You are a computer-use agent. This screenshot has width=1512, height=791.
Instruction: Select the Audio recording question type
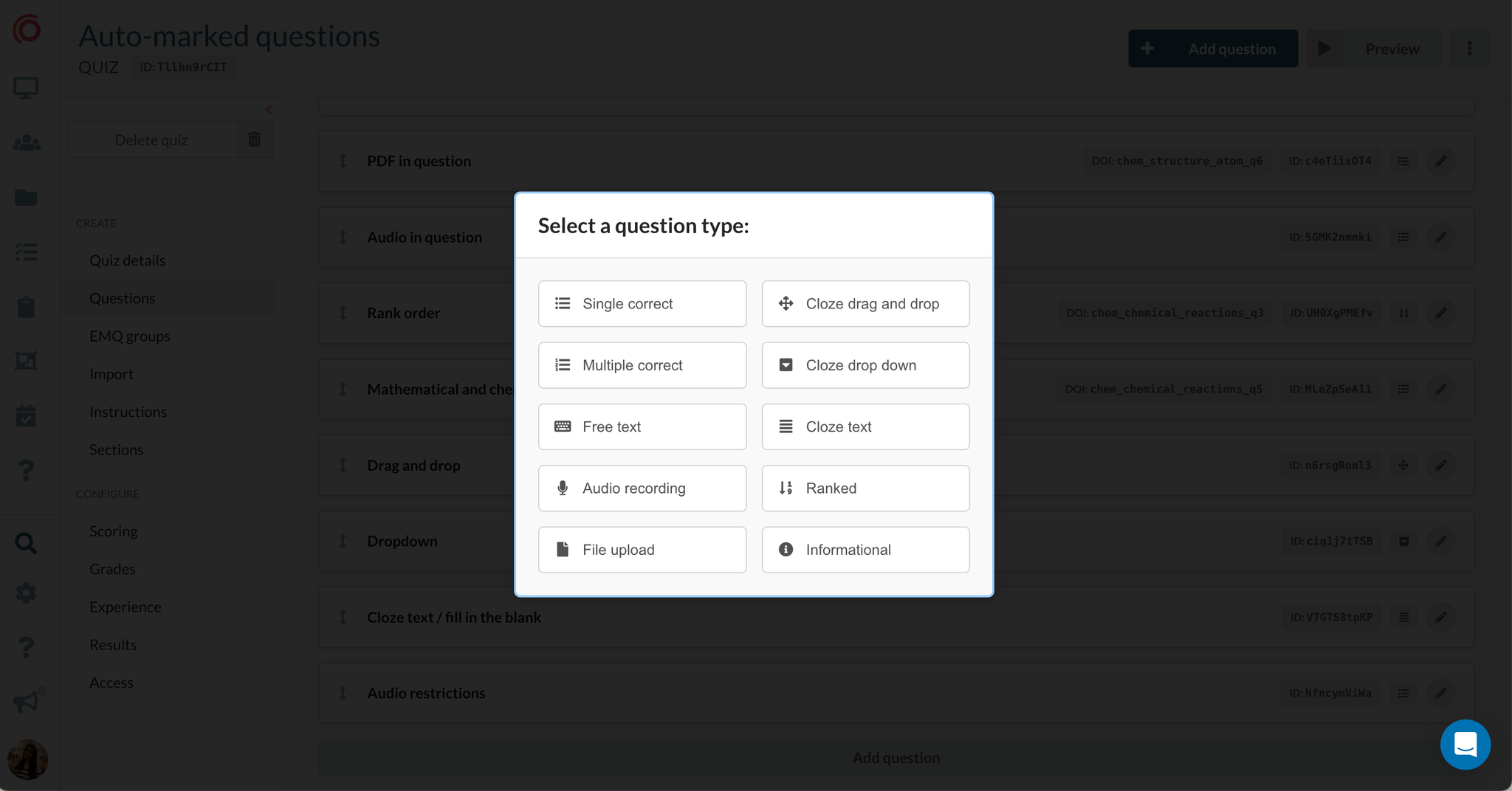[x=642, y=488]
